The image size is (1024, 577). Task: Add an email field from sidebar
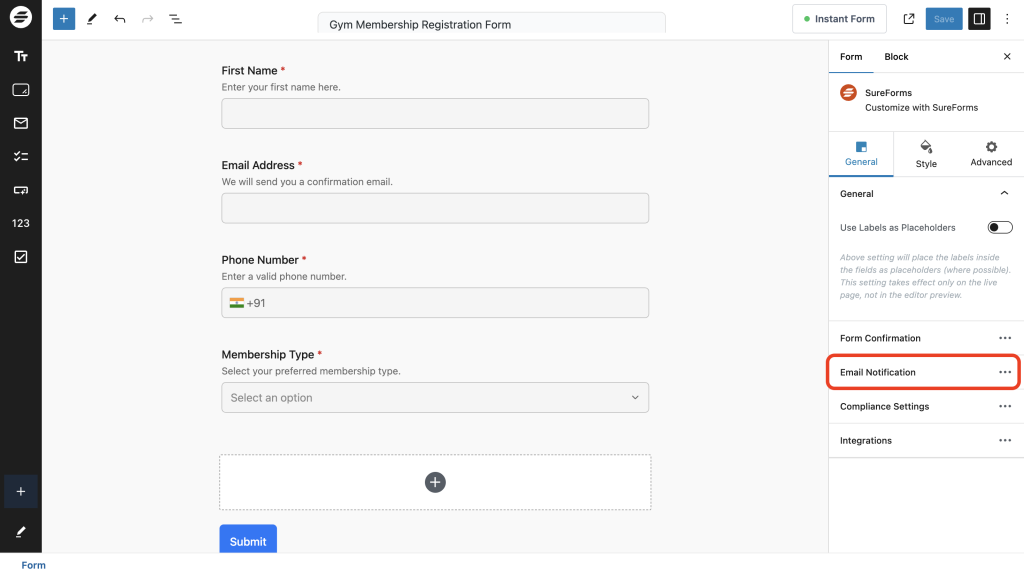(20, 123)
